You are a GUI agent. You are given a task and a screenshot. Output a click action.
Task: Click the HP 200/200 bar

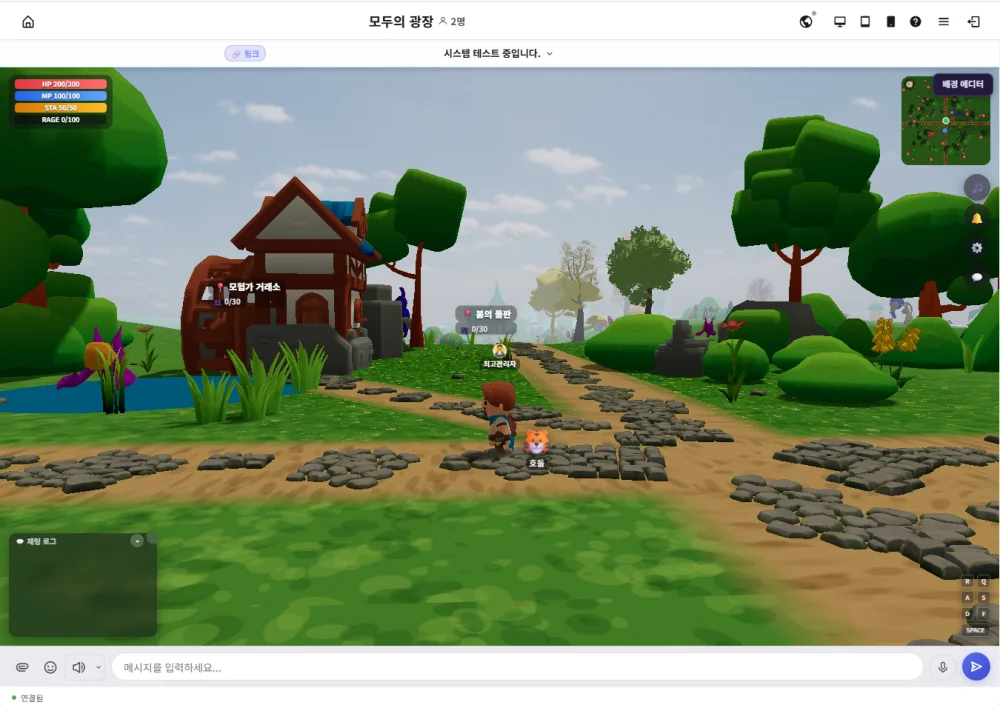[x=61, y=84]
